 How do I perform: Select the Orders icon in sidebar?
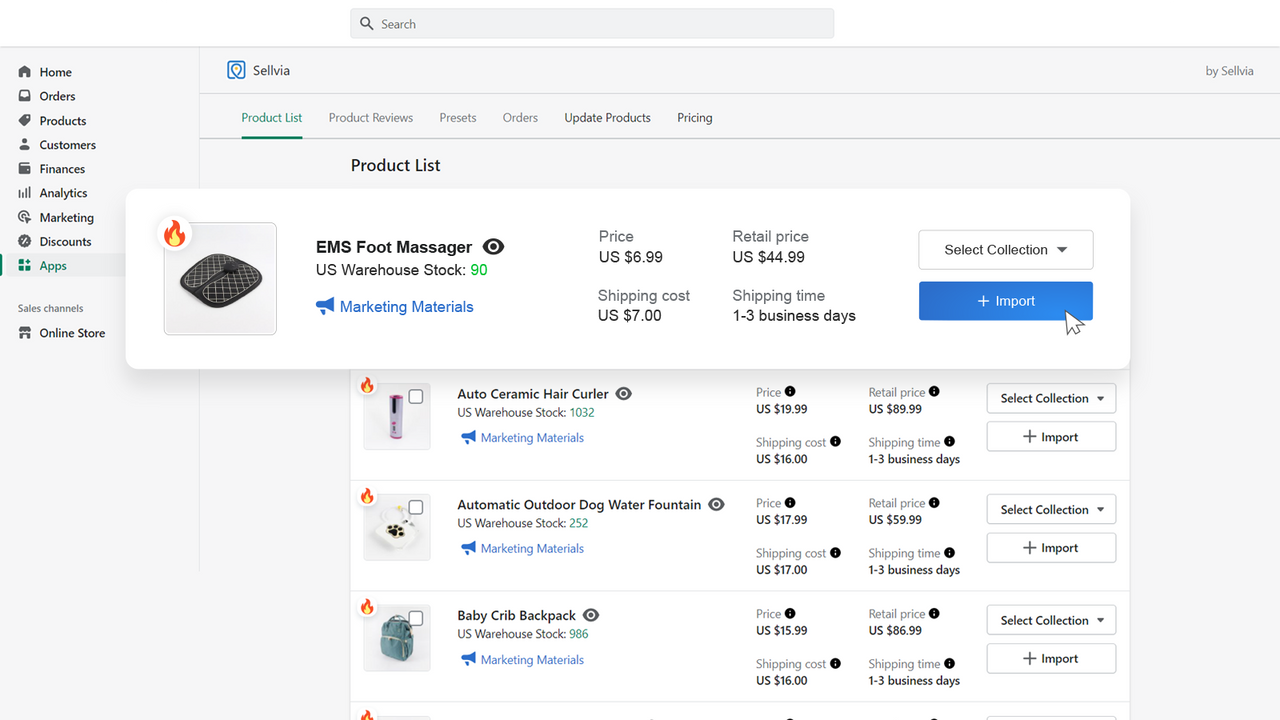tap(23, 96)
